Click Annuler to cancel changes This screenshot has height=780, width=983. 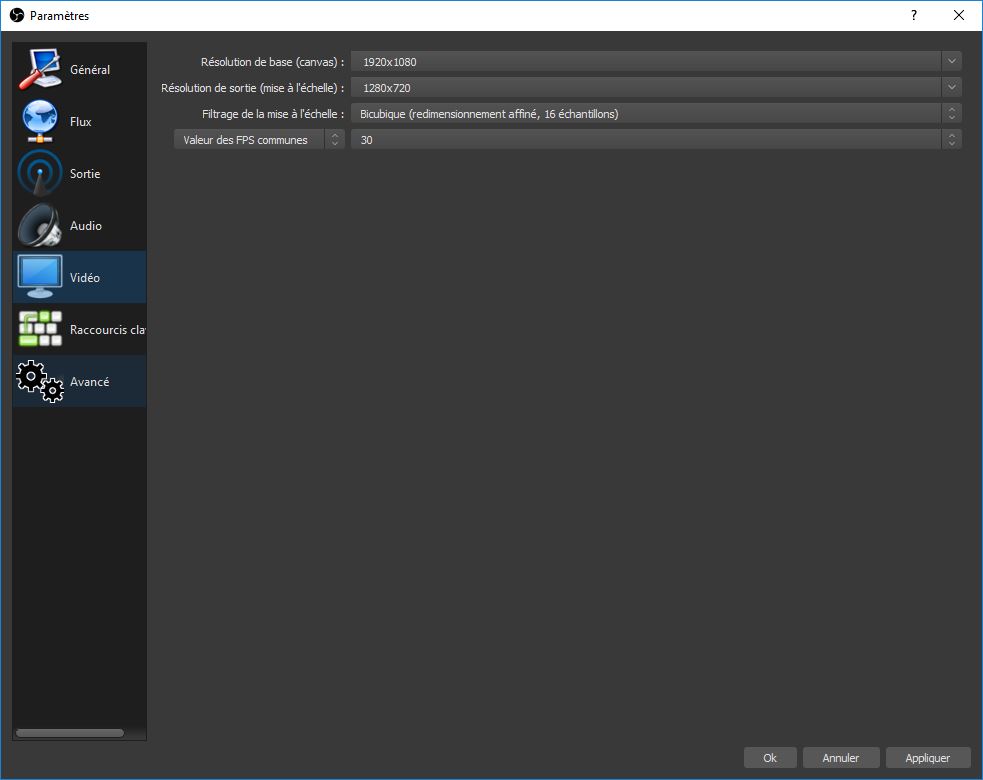[x=841, y=757]
